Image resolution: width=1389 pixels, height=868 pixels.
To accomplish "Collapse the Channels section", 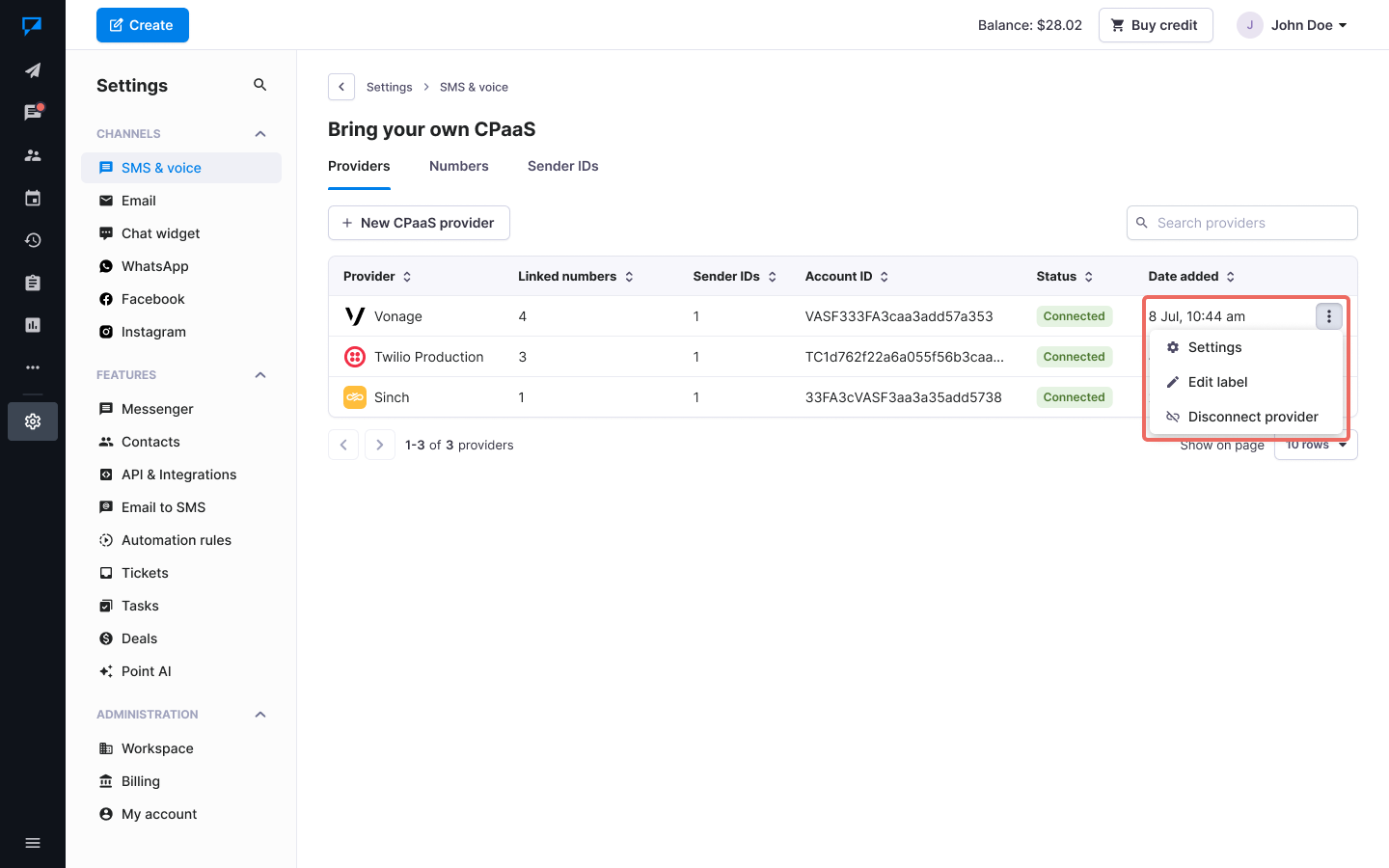I will tap(260, 134).
